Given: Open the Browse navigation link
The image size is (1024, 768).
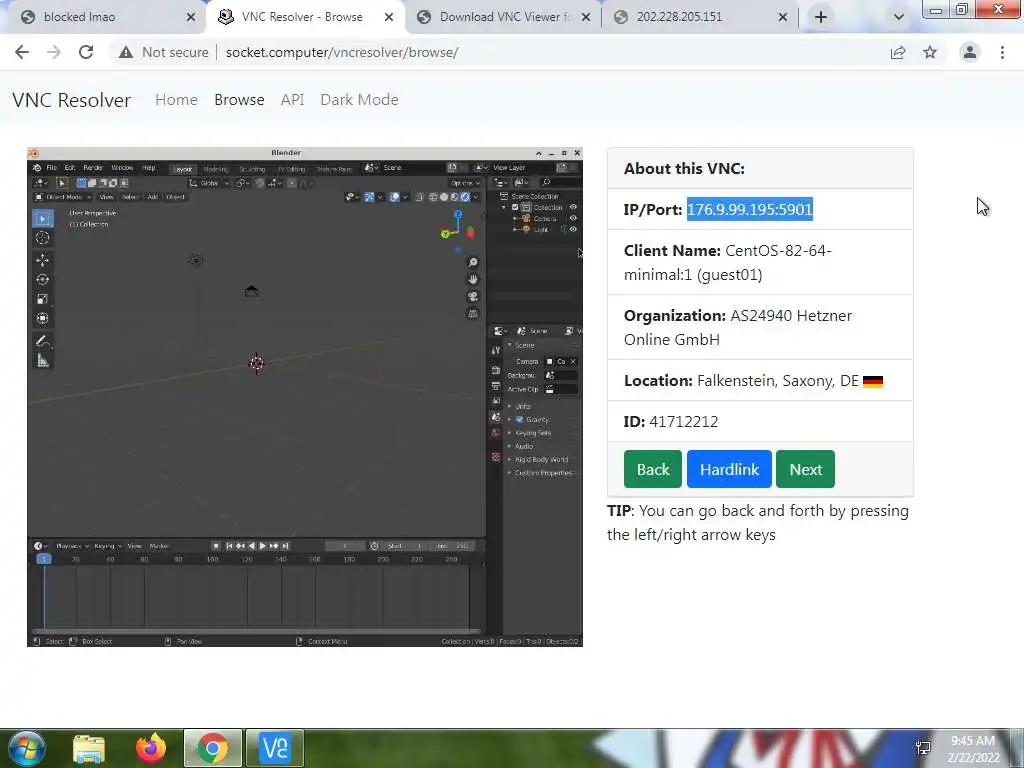Looking at the screenshot, I should pyautogui.click(x=239, y=100).
